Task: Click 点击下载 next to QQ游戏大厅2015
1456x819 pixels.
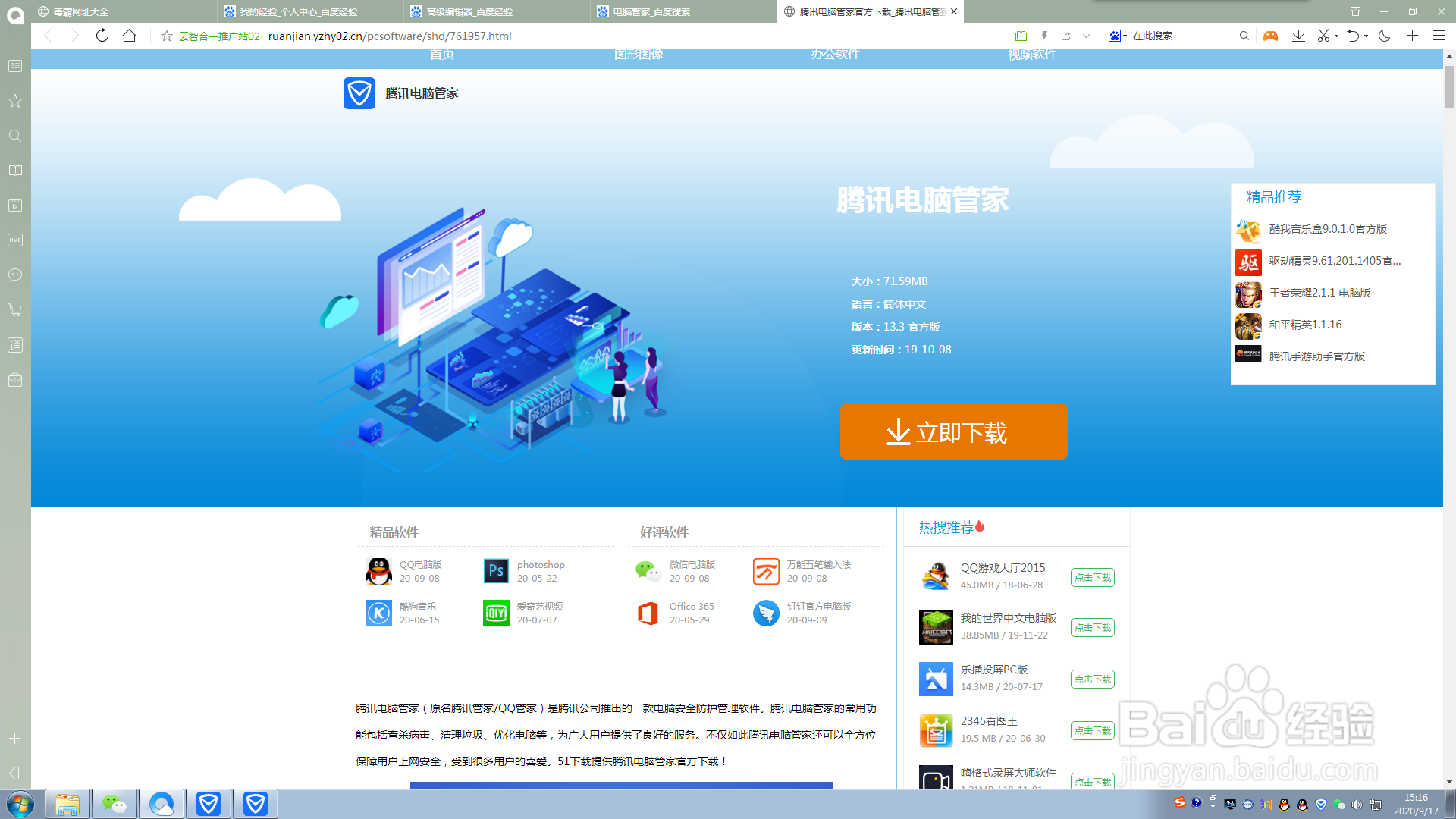Action: click(1092, 577)
